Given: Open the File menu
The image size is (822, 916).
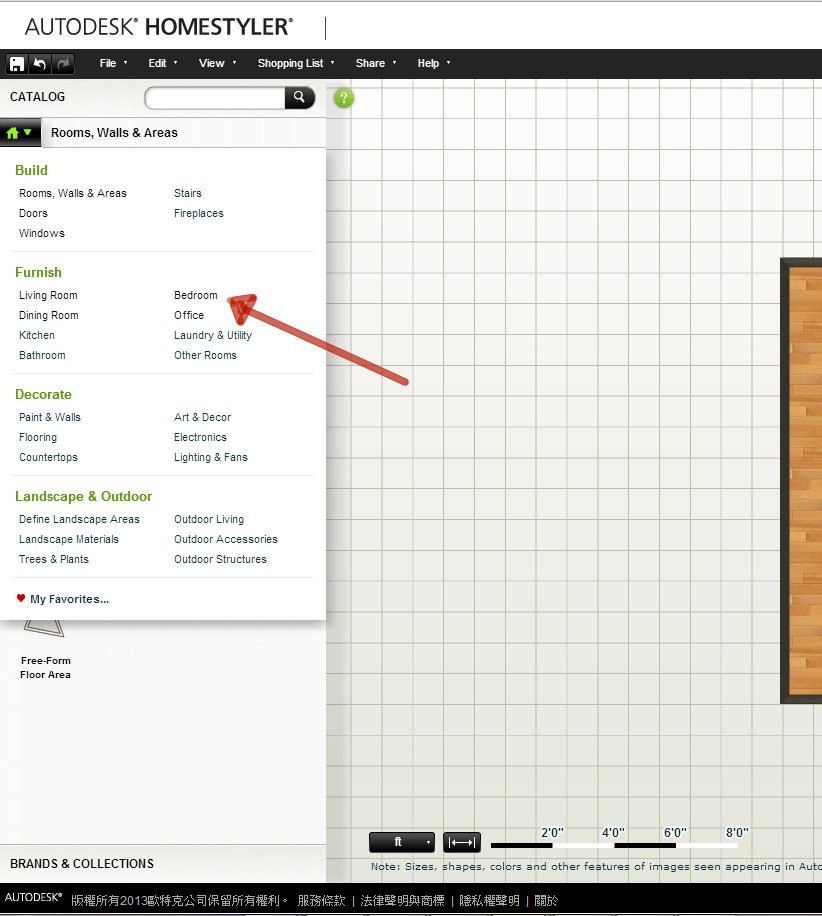Looking at the screenshot, I should [113, 63].
